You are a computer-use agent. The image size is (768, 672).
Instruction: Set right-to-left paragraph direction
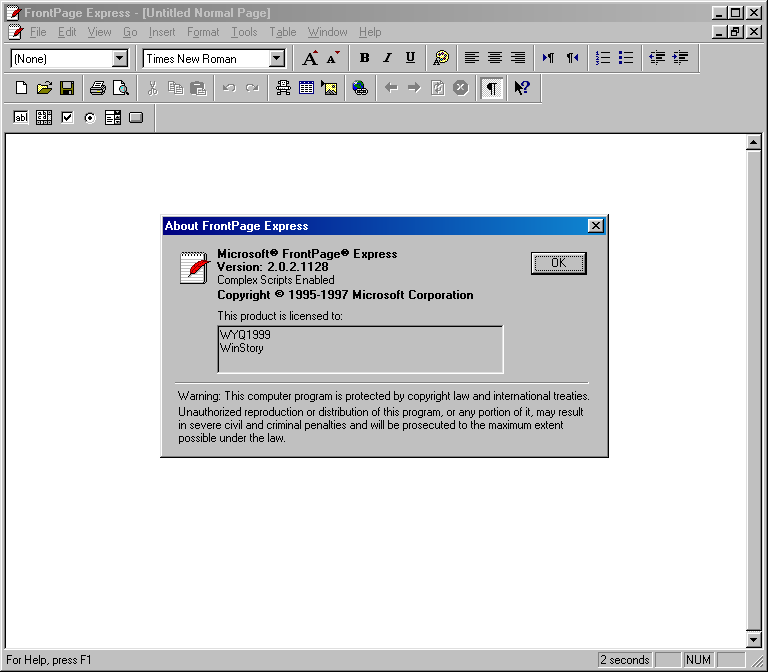click(572, 58)
